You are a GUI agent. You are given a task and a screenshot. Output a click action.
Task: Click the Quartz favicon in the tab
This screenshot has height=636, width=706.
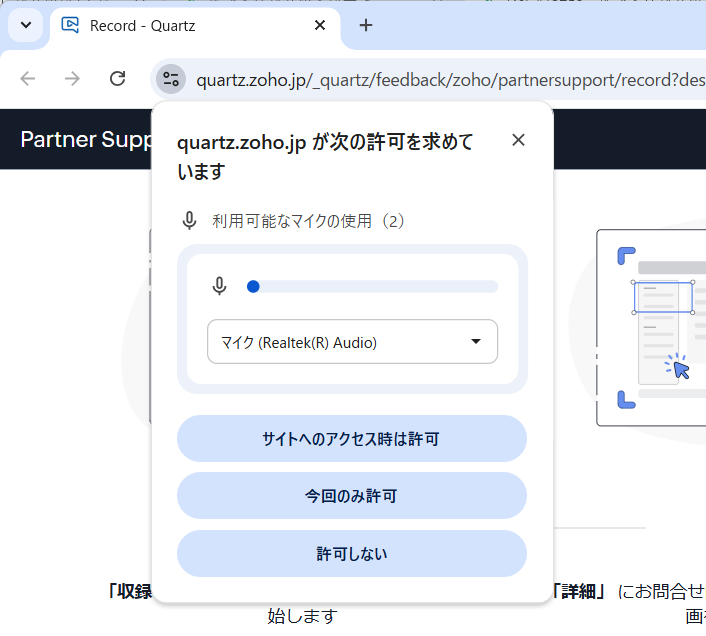point(70,26)
